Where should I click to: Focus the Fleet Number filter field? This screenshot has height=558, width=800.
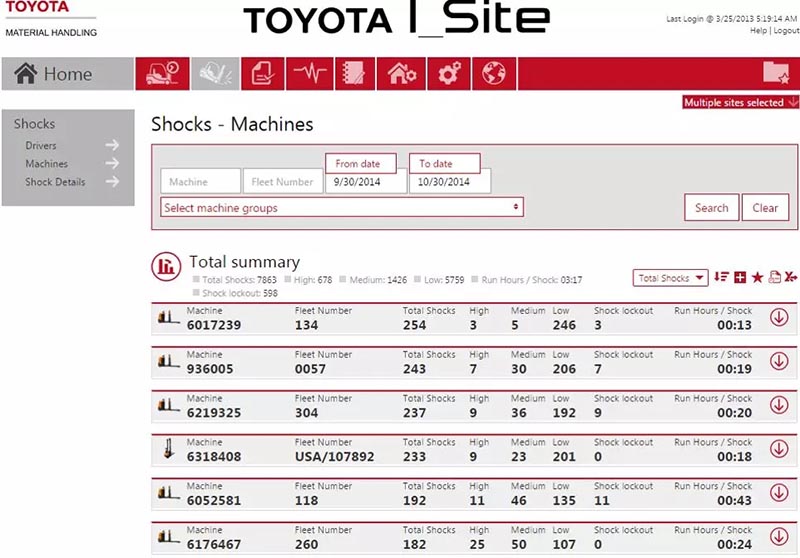pos(283,182)
